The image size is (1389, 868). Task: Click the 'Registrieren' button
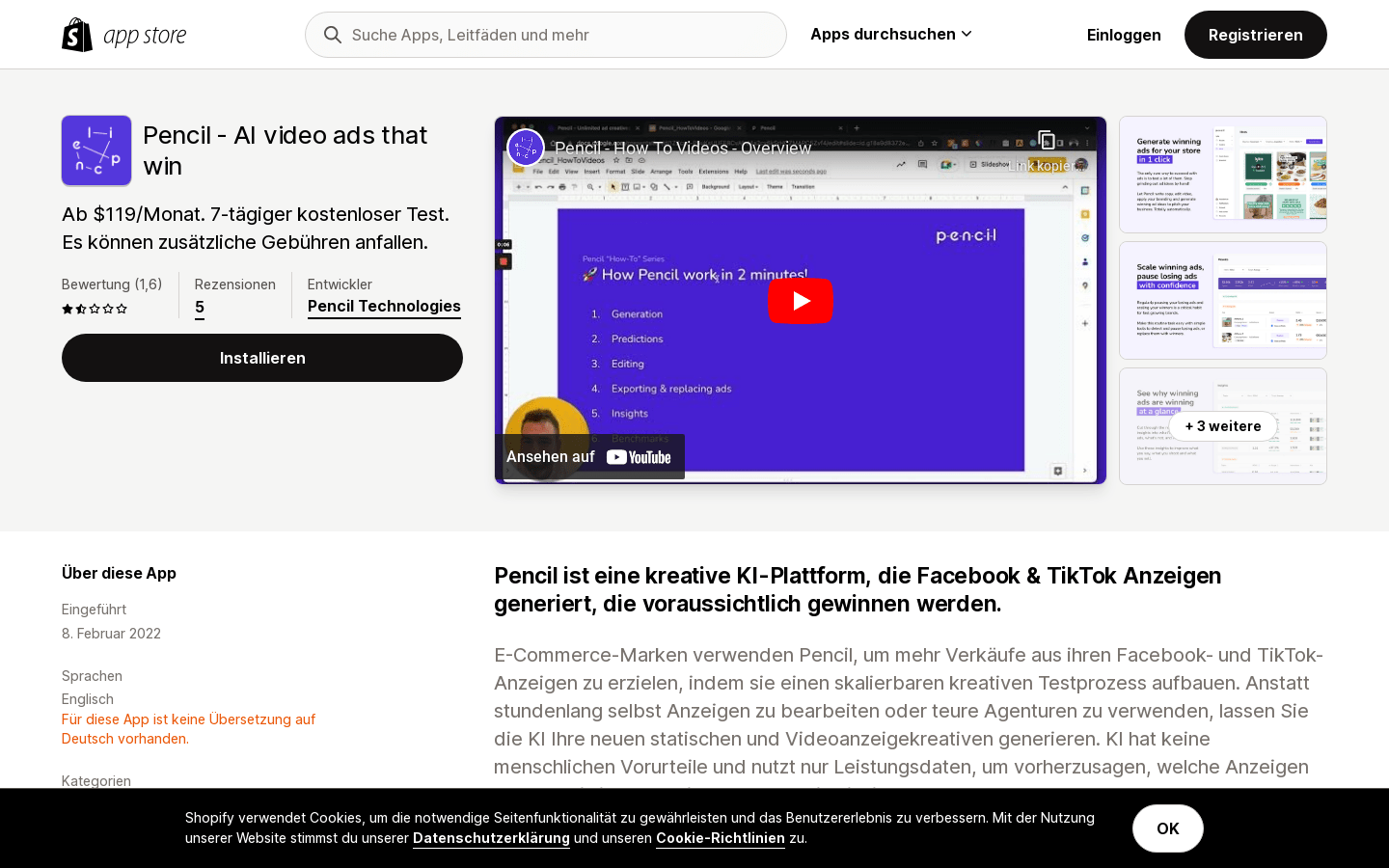(x=1255, y=34)
